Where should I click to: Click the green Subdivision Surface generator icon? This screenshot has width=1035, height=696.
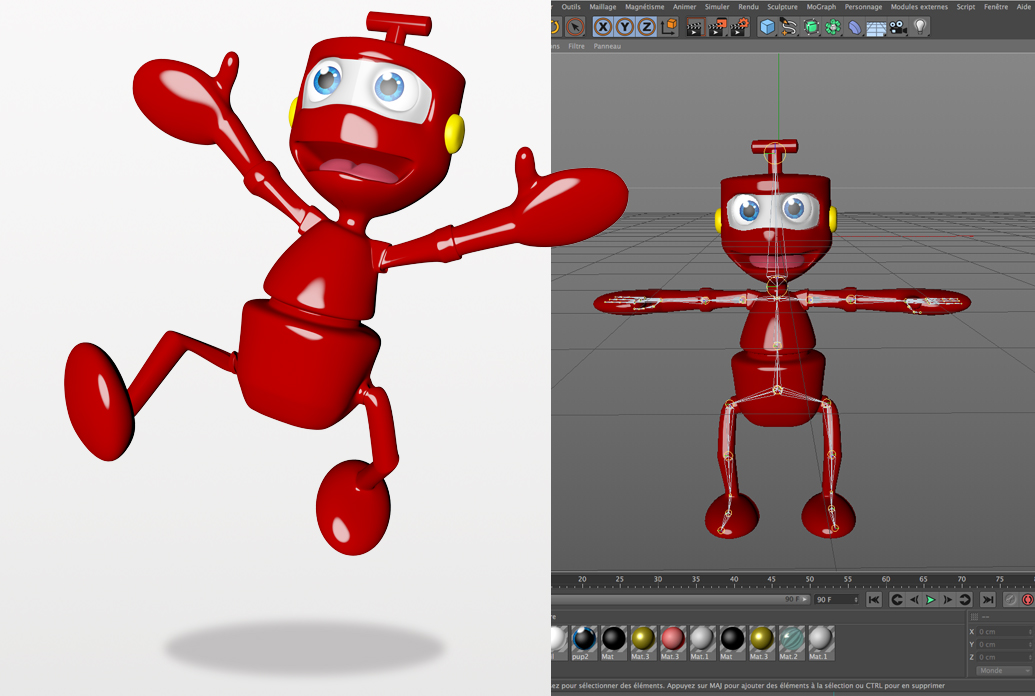pyautogui.click(x=811, y=27)
